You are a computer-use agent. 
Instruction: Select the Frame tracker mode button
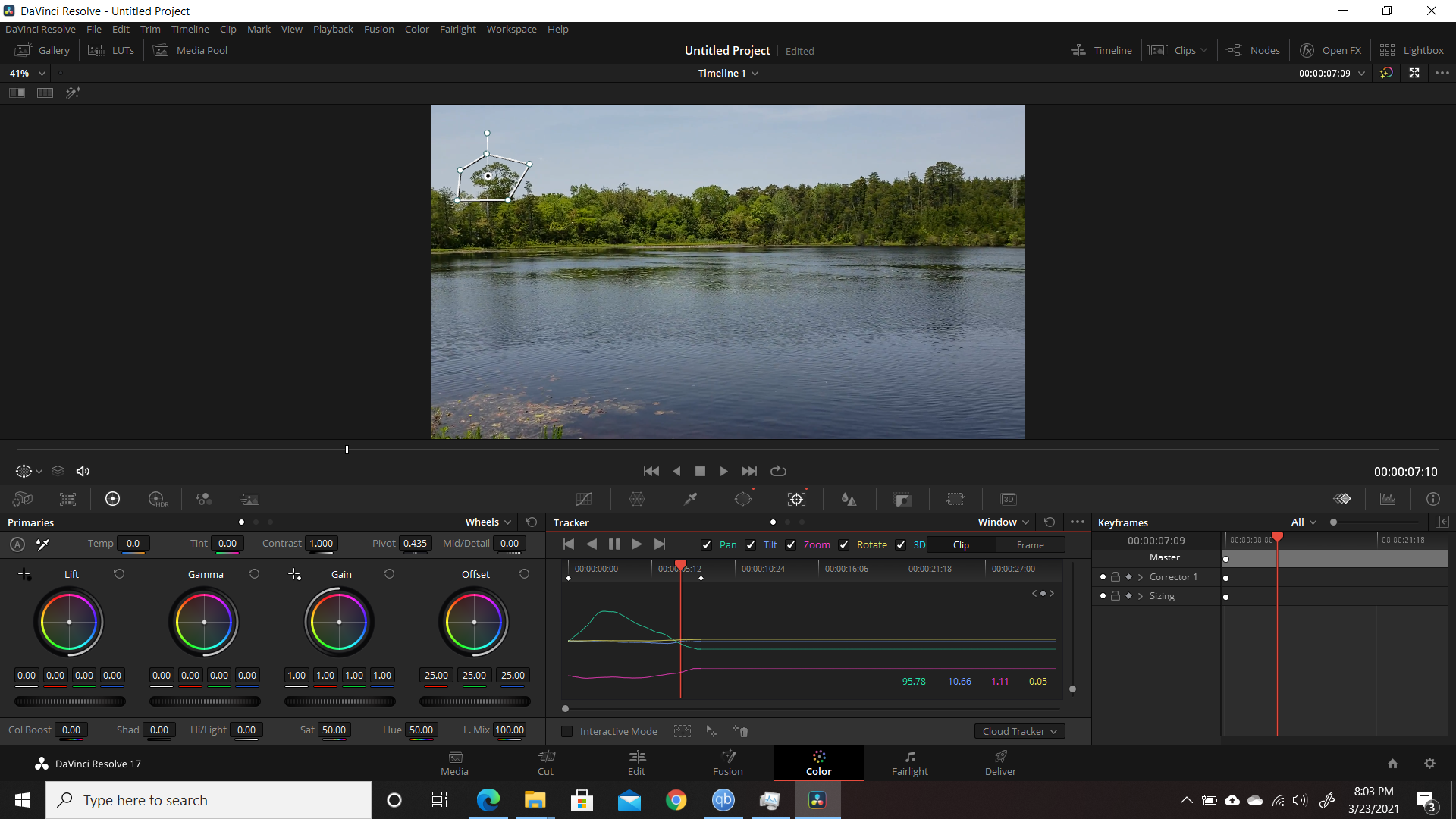point(1030,544)
